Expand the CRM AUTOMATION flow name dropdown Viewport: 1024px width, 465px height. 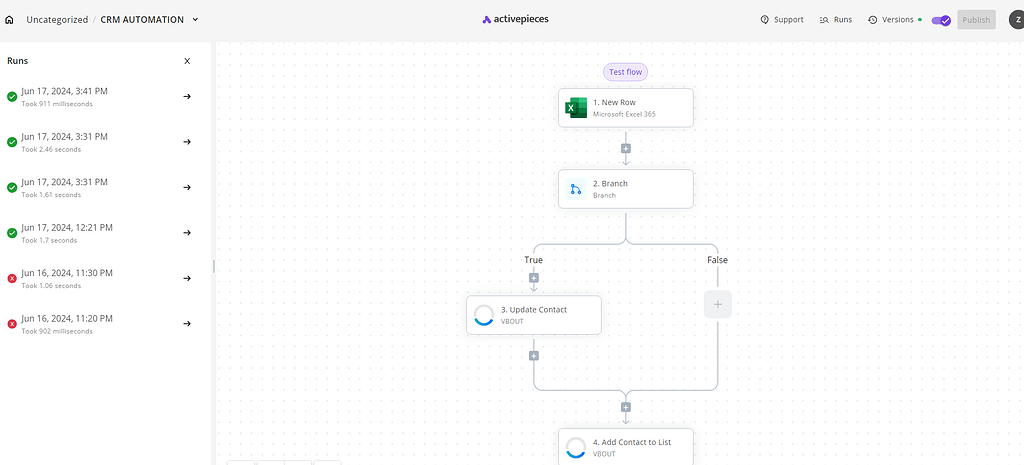(x=195, y=19)
